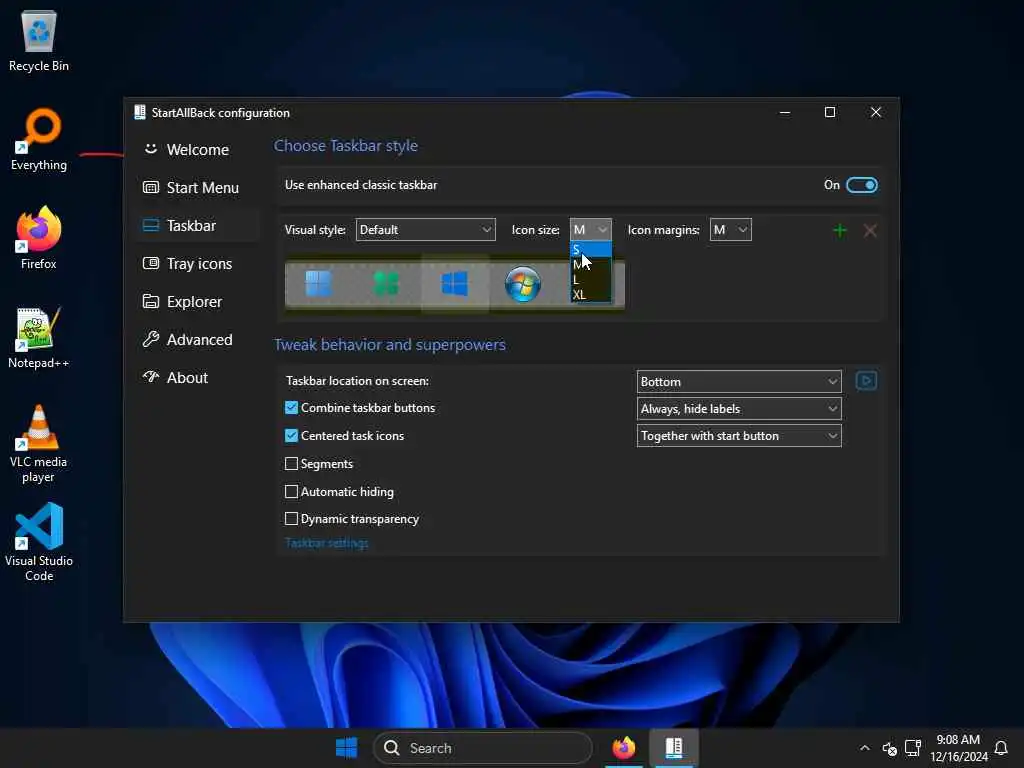Image resolution: width=1024 pixels, height=768 pixels.
Task: Pick the Windows 10 flat logo orb
Action: 455,284
